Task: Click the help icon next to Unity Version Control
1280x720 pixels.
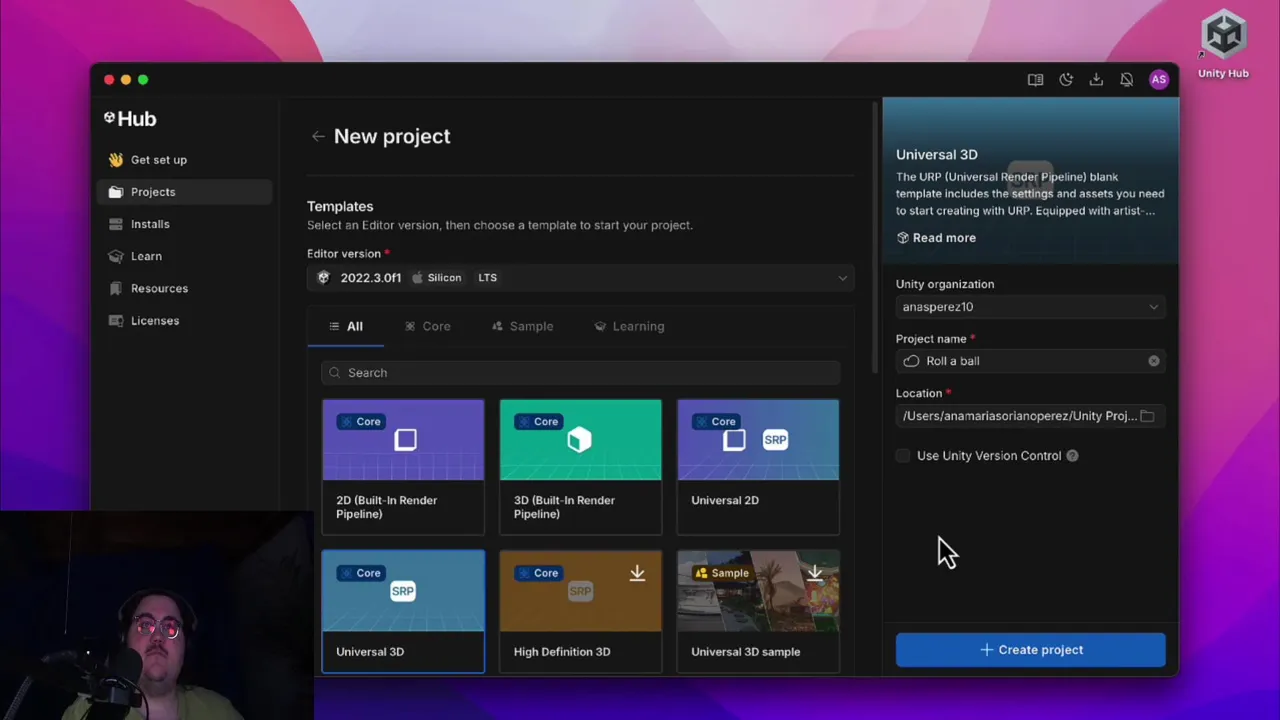Action: pyautogui.click(x=1072, y=456)
